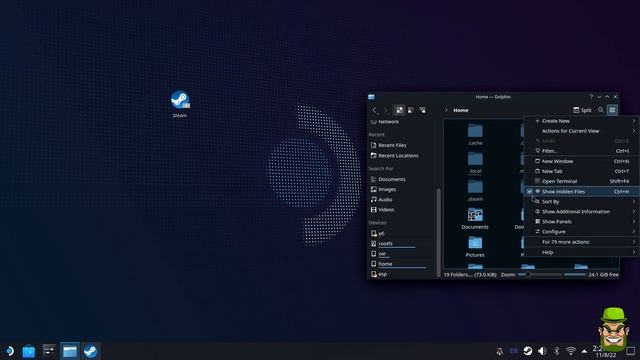
Task: Open the .steam hidden folder
Action: pos(475,190)
